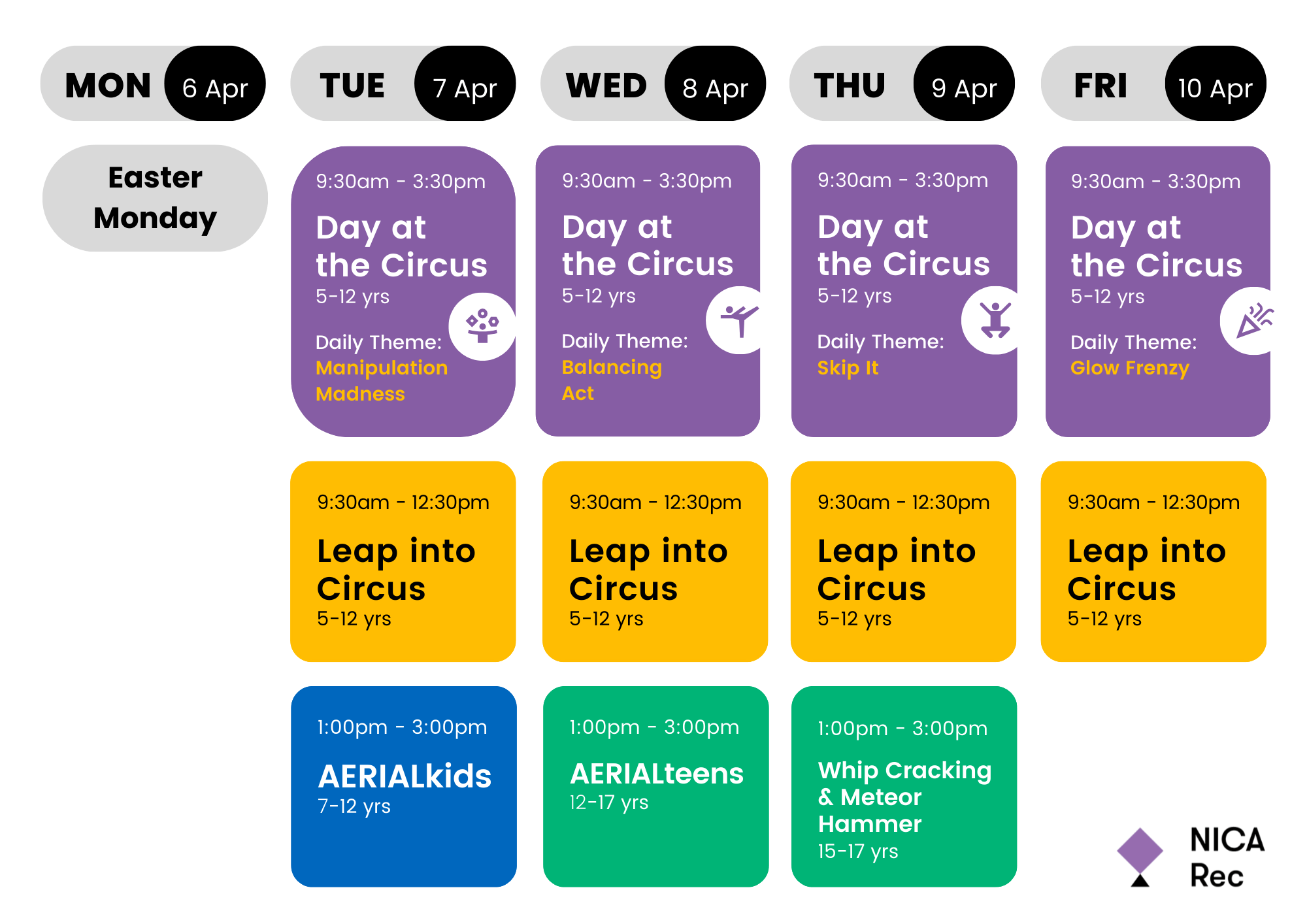Click the Skip It theme text
The height and width of the screenshot is (924, 1307).
[x=848, y=368]
